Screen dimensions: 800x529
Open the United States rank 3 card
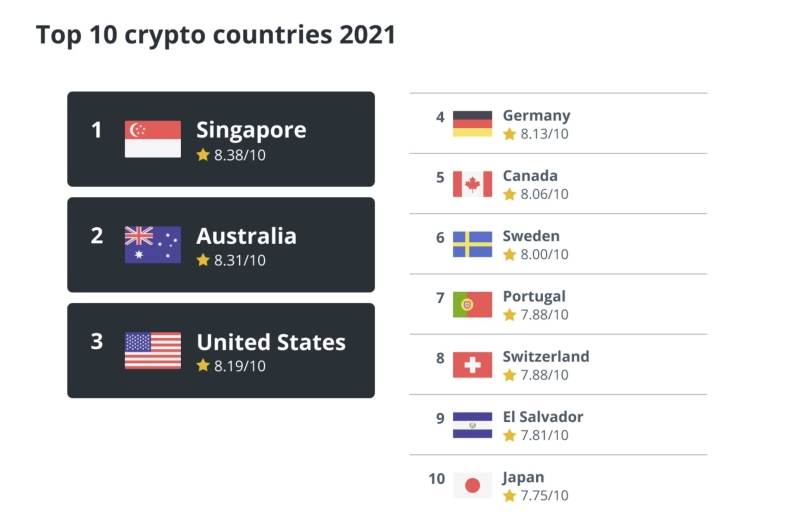pyautogui.click(x=221, y=350)
